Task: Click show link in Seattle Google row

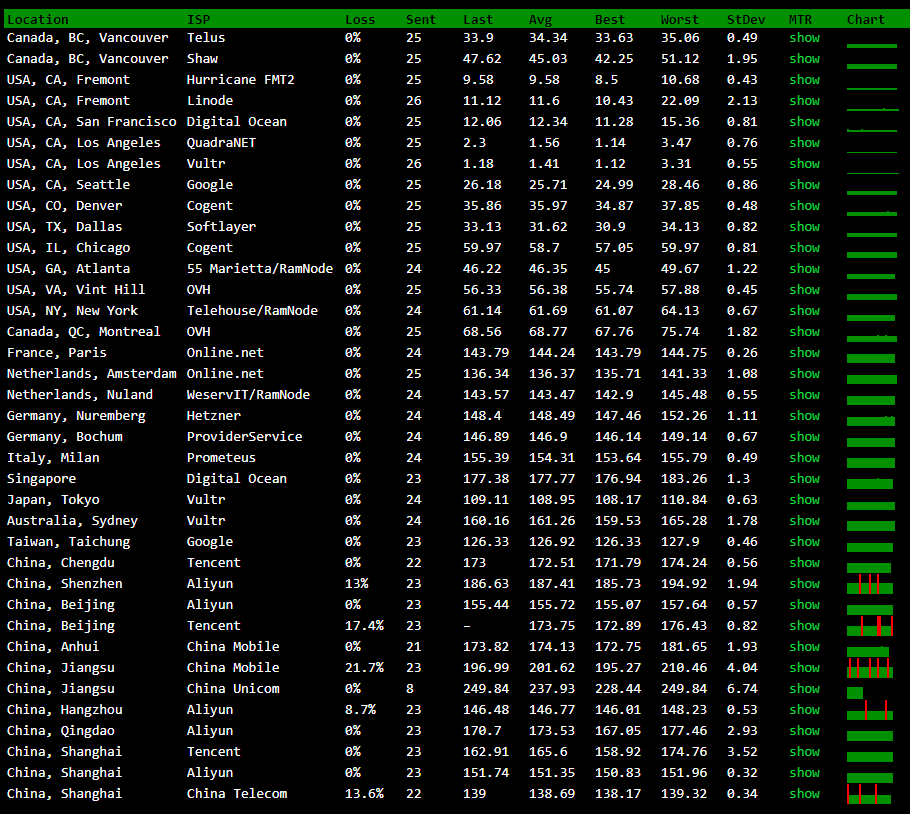Action: click(804, 184)
